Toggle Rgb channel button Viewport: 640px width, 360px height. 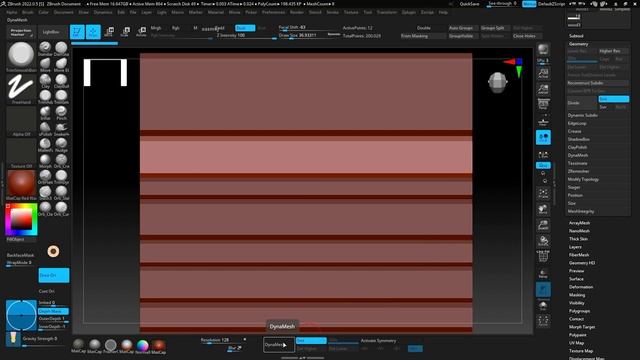tap(176, 28)
